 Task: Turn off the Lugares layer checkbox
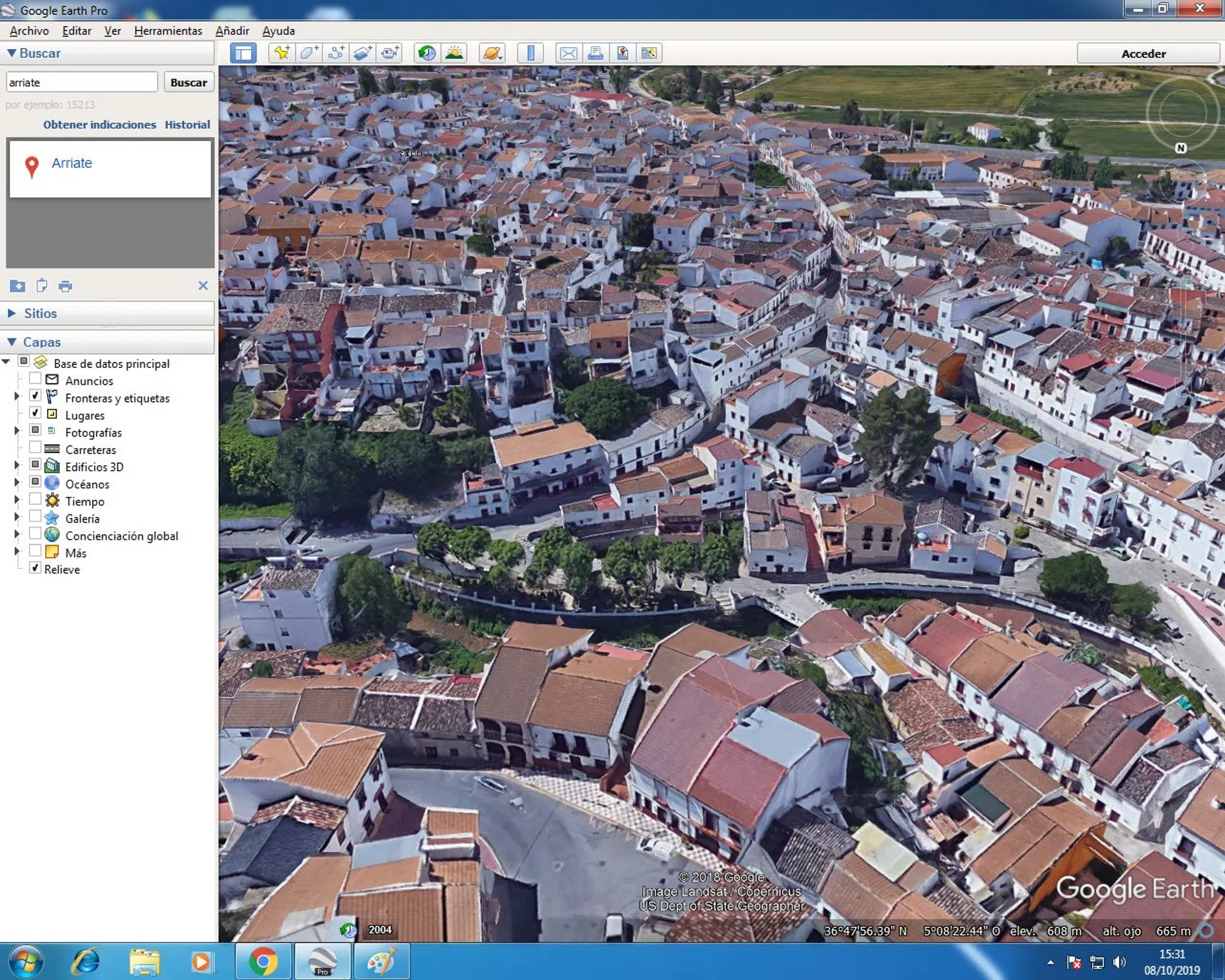35,414
